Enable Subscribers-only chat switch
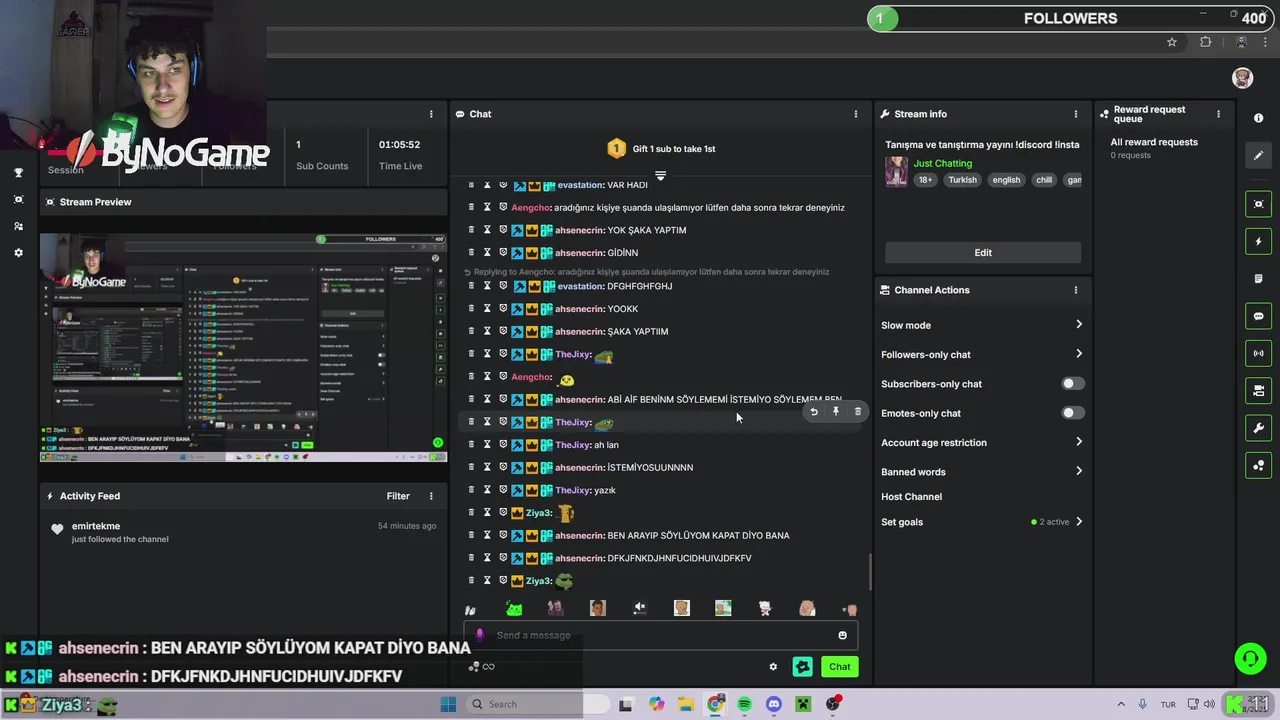1280x720 pixels. coord(1072,384)
